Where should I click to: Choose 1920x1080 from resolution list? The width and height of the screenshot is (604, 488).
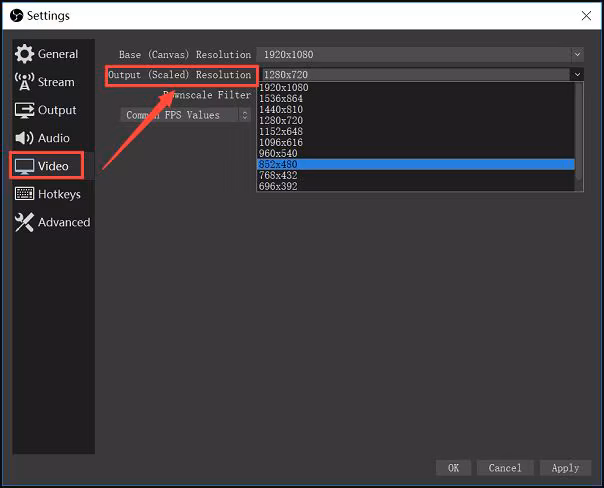[416, 88]
